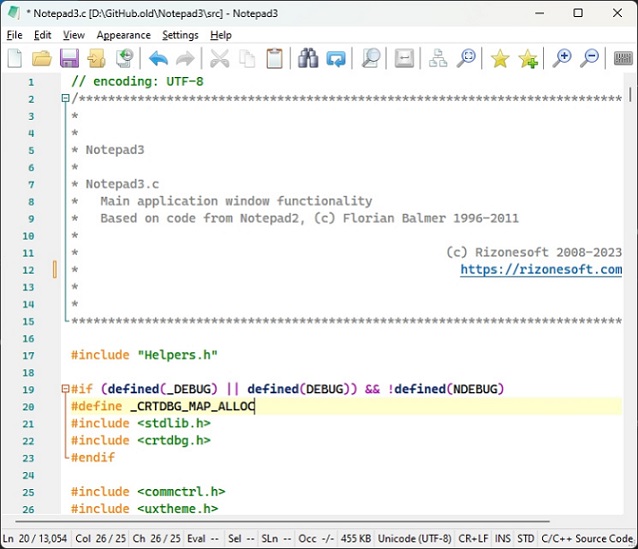Open the Edit menu
Image resolution: width=638 pixels, height=549 pixels.
click(42, 35)
